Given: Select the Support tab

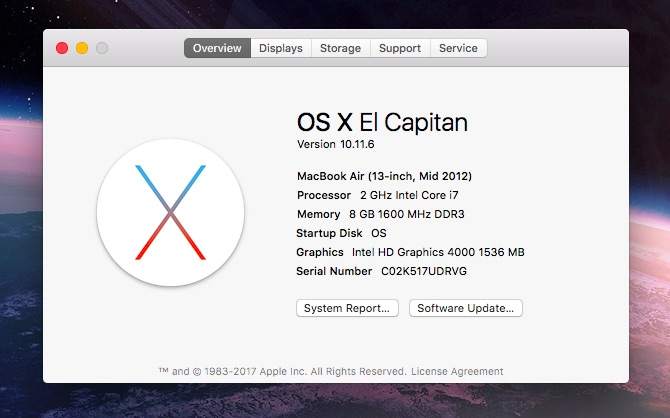Looking at the screenshot, I should click(400, 48).
